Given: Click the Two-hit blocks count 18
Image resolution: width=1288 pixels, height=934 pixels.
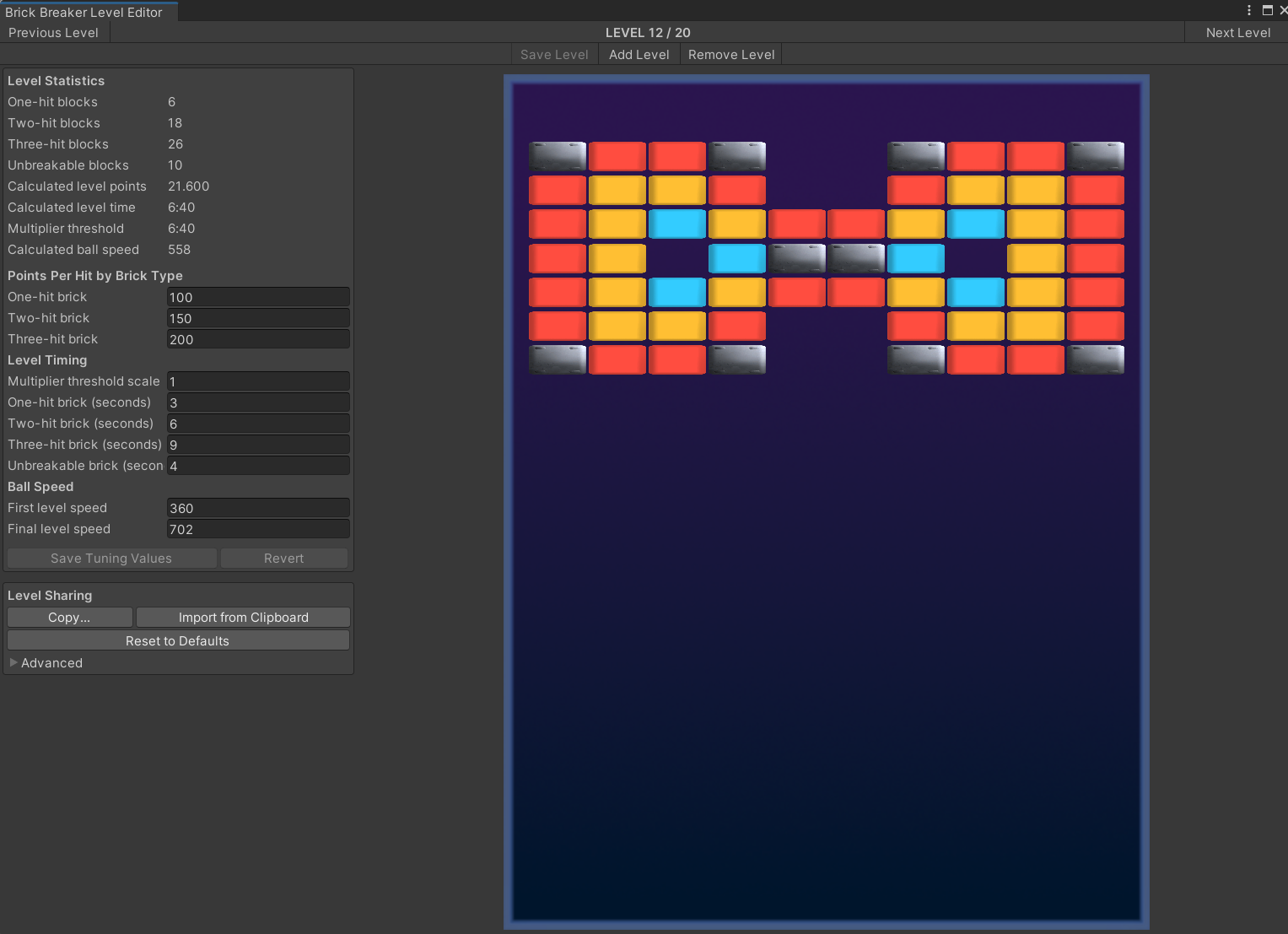Looking at the screenshot, I should (175, 123).
